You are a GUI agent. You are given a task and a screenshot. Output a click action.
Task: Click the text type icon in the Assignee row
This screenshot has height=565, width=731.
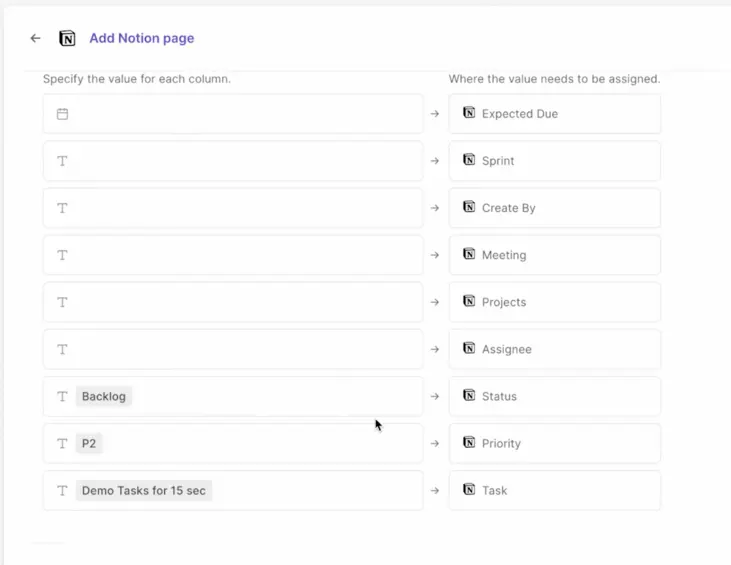coord(62,349)
